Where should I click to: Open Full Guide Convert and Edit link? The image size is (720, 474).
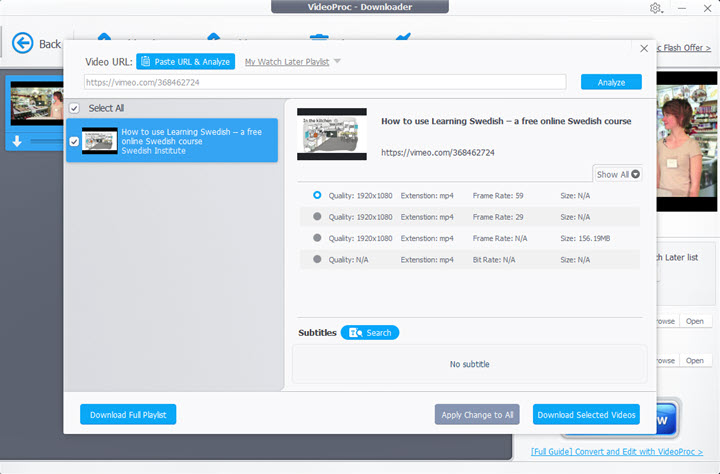(617, 451)
